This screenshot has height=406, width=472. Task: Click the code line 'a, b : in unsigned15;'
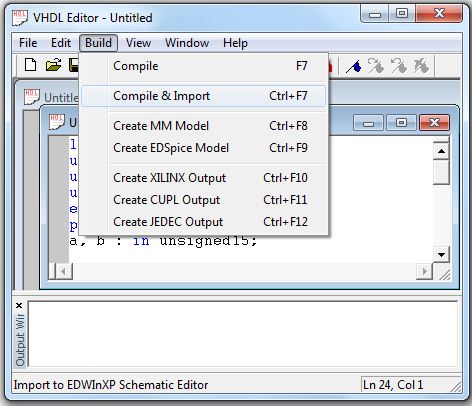point(163,241)
